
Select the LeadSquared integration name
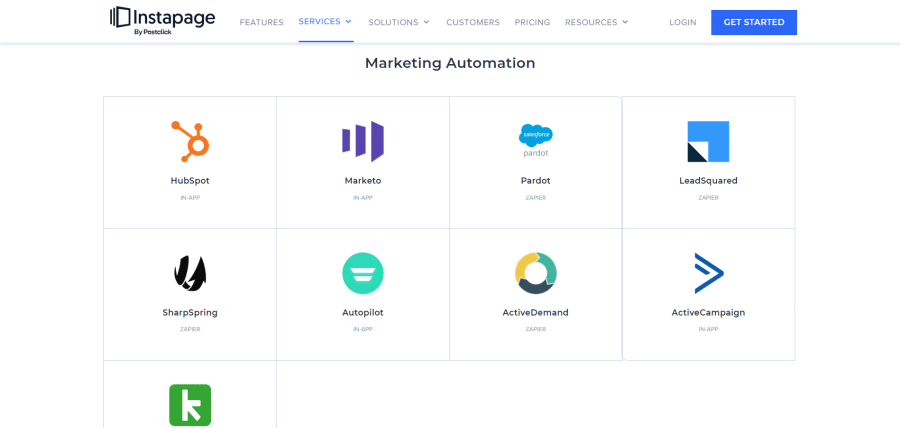coord(708,181)
